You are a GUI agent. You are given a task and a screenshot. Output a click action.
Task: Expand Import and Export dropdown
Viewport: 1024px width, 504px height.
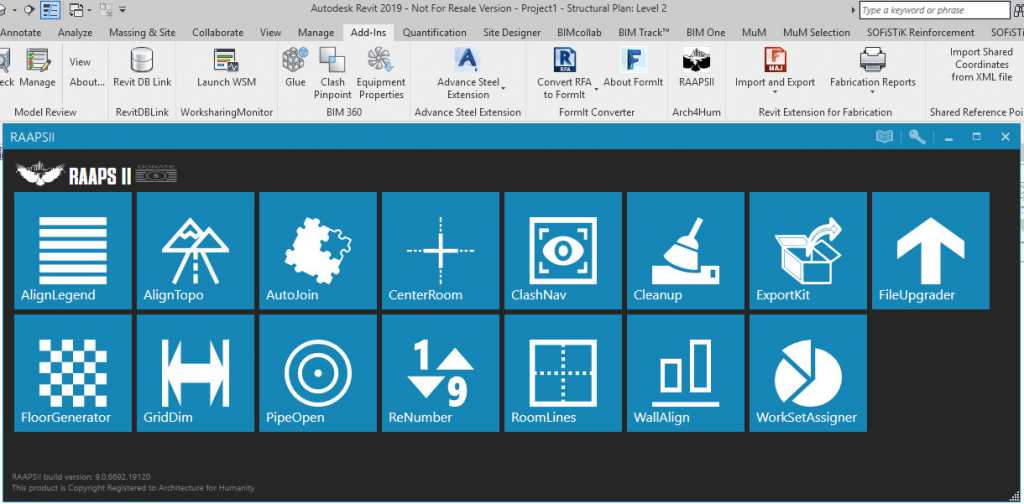click(x=775, y=92)
